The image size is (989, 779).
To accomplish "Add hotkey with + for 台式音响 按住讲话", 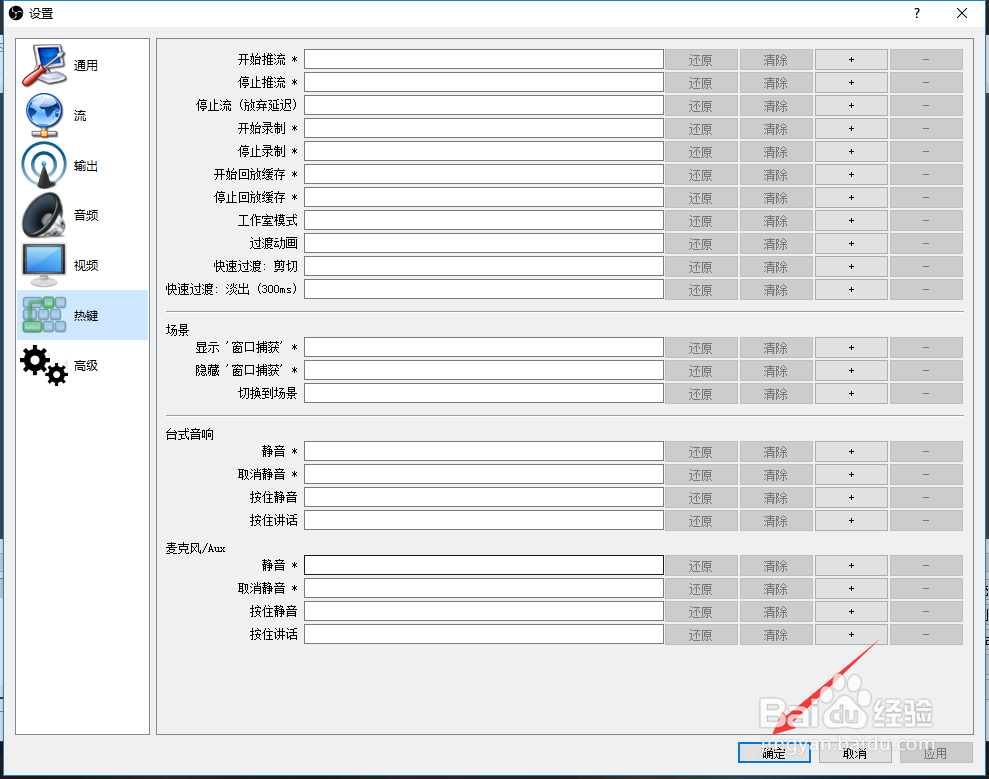I will coord(851,521).
